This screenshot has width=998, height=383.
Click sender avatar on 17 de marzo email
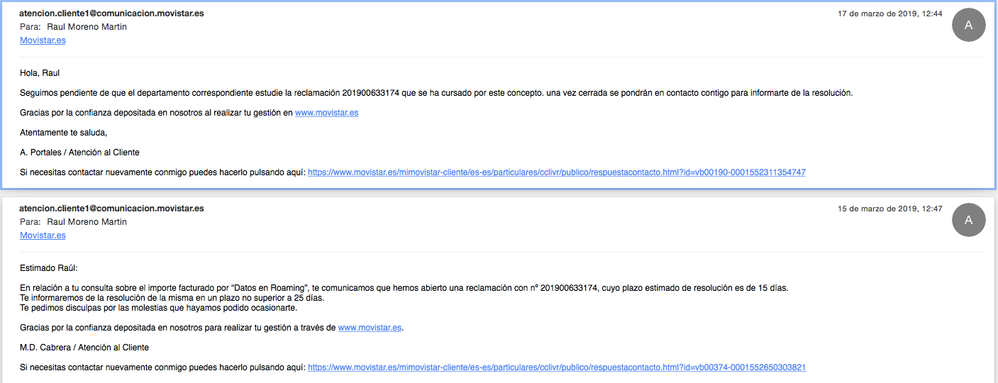968,25
